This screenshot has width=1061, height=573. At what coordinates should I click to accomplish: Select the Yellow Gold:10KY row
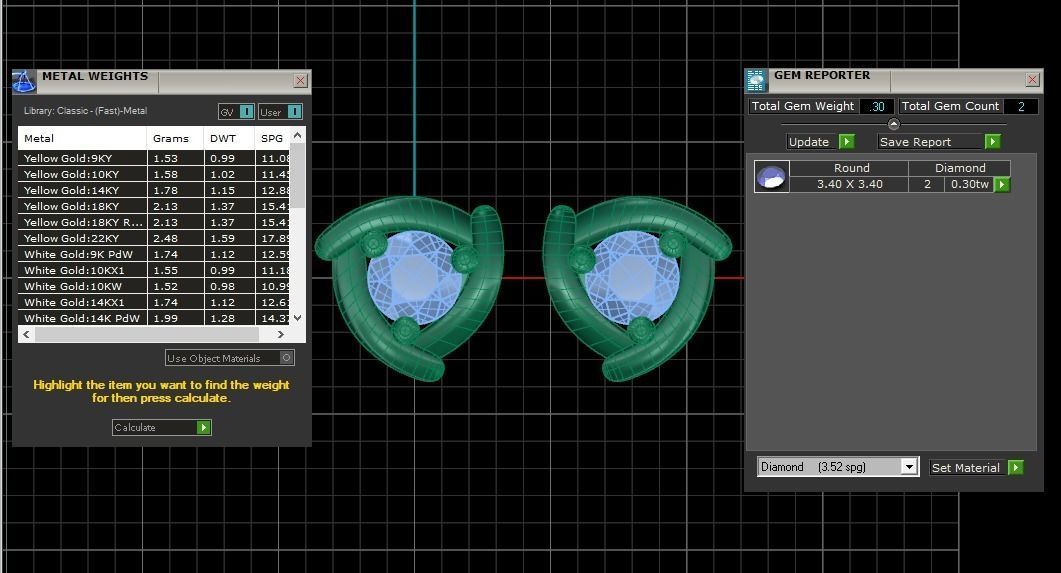tap(154, 175)
